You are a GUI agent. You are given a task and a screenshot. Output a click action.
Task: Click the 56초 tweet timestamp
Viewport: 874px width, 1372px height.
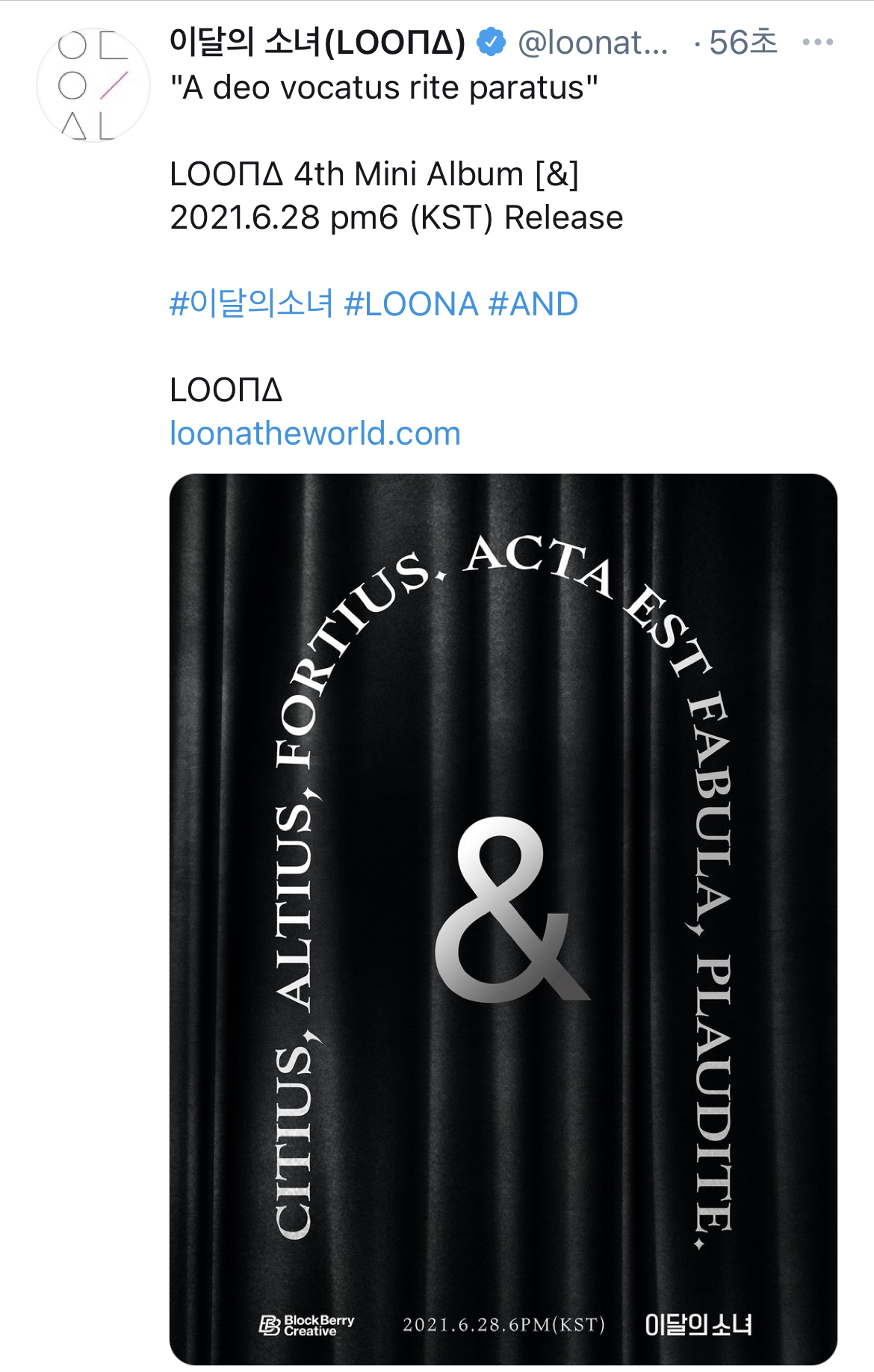pos(743,43)
